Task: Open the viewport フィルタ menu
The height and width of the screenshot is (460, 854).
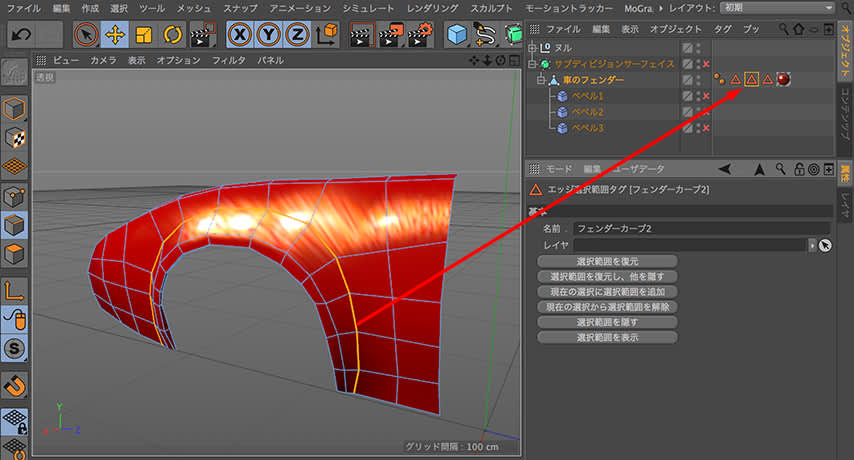Action: [229, 60]
